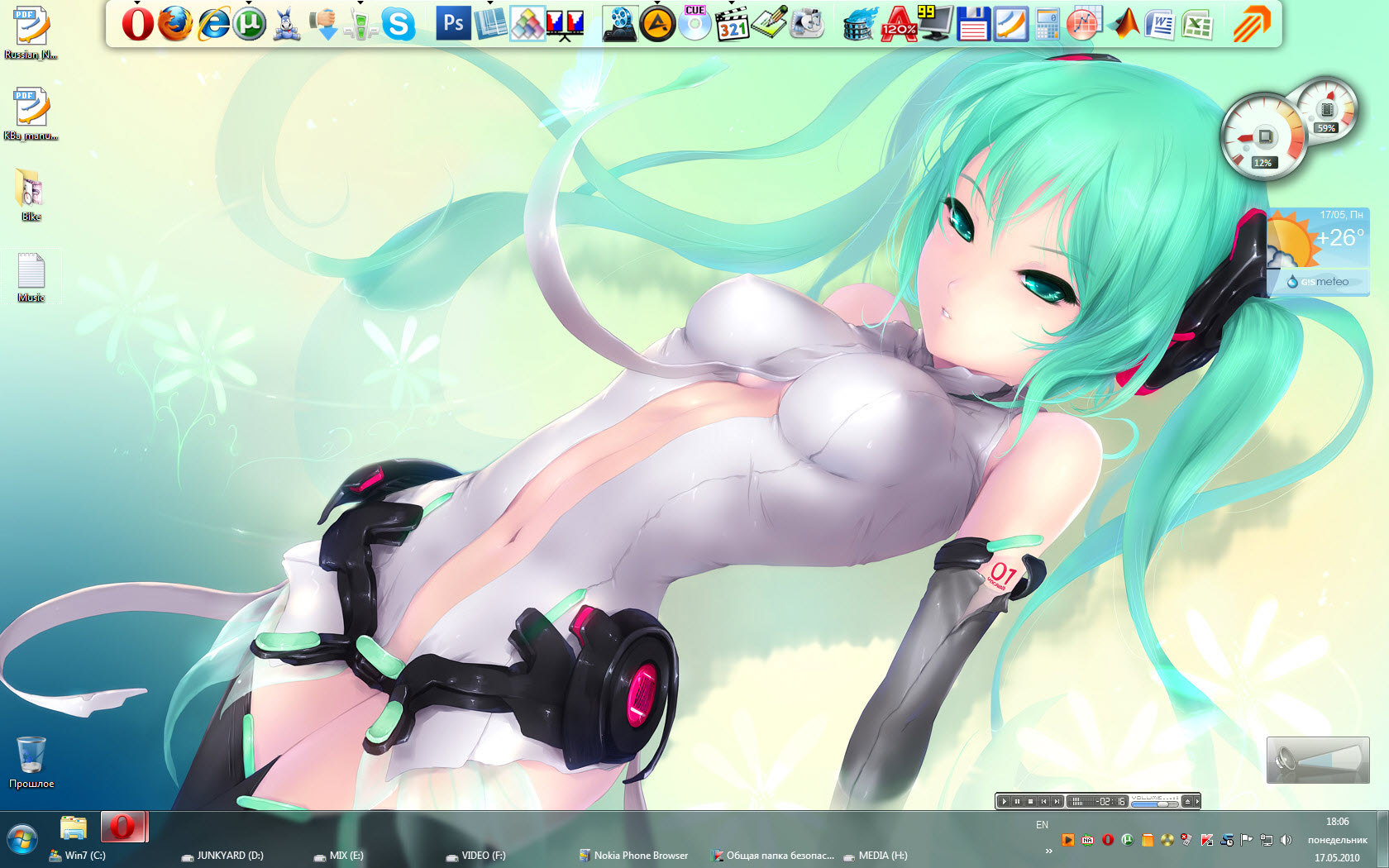The width and height of the screenshot is (1389, 868).
Task: Expand the mini player with right arrow
Action: click(x=1197, y=801)
